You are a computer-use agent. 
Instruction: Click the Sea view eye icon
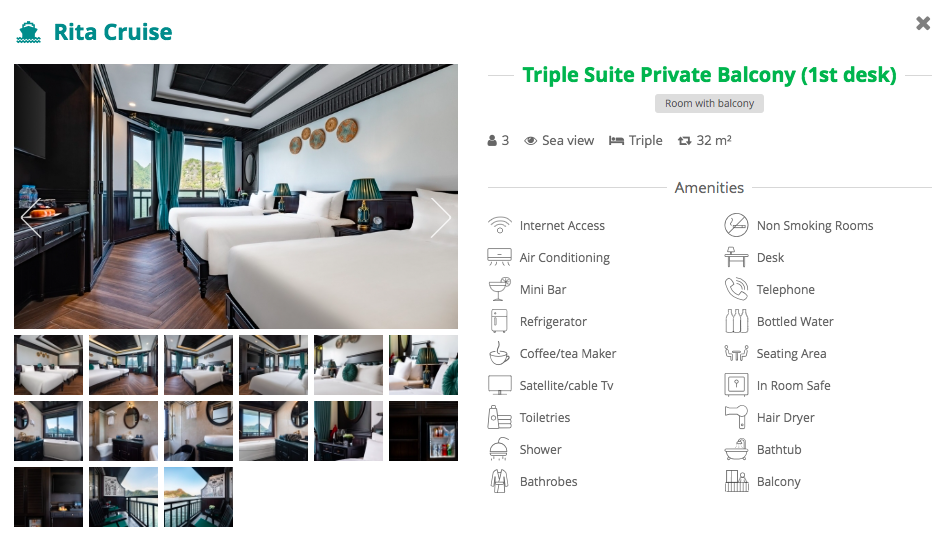(530, 141)
